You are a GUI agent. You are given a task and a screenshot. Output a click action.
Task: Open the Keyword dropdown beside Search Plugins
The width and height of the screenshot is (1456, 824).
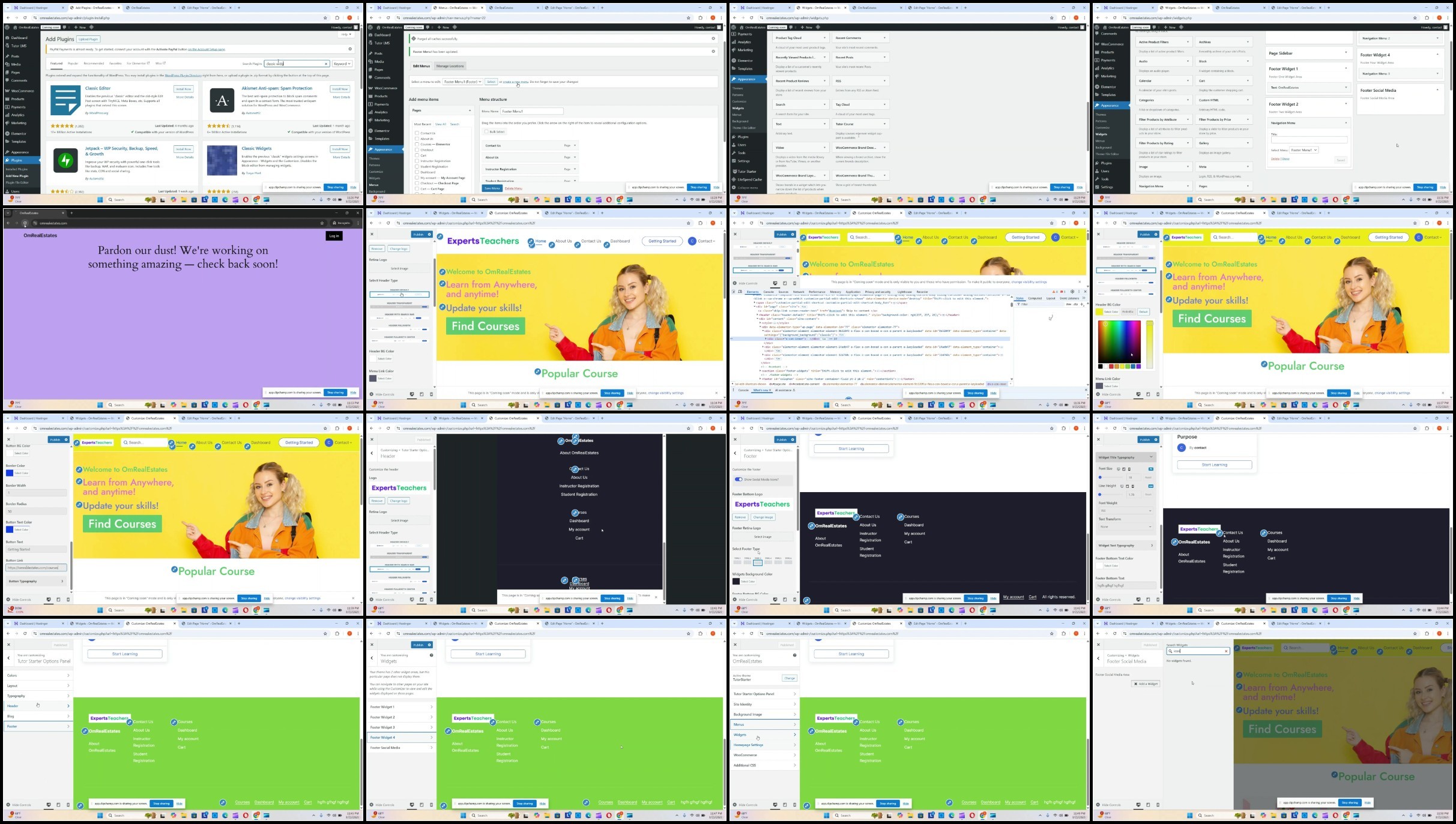342,64
